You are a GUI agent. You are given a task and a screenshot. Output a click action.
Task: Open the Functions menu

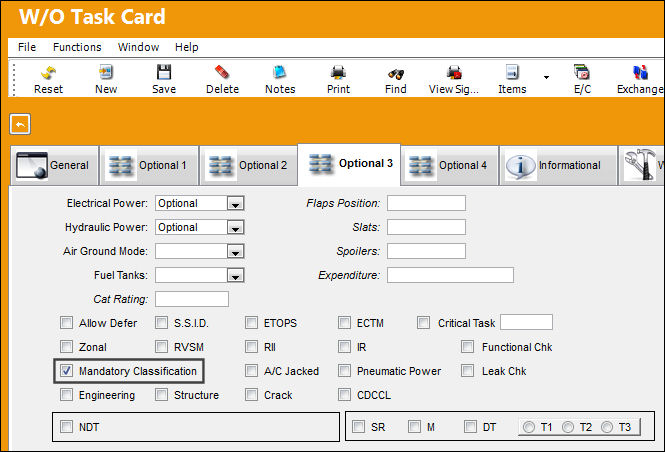click(77, 47)
